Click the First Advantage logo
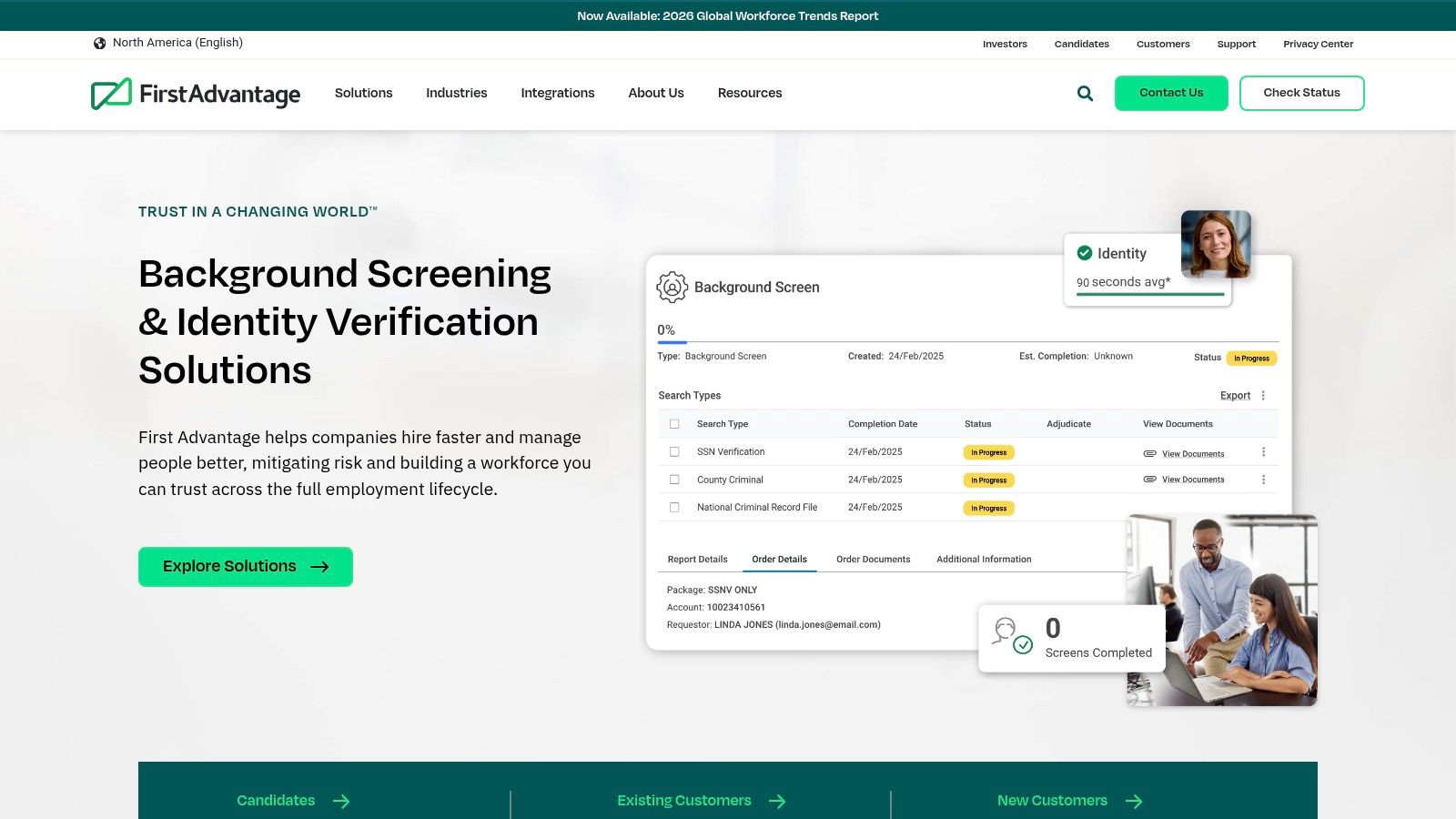The image size is (1456, 819). (x=196, y=94)
